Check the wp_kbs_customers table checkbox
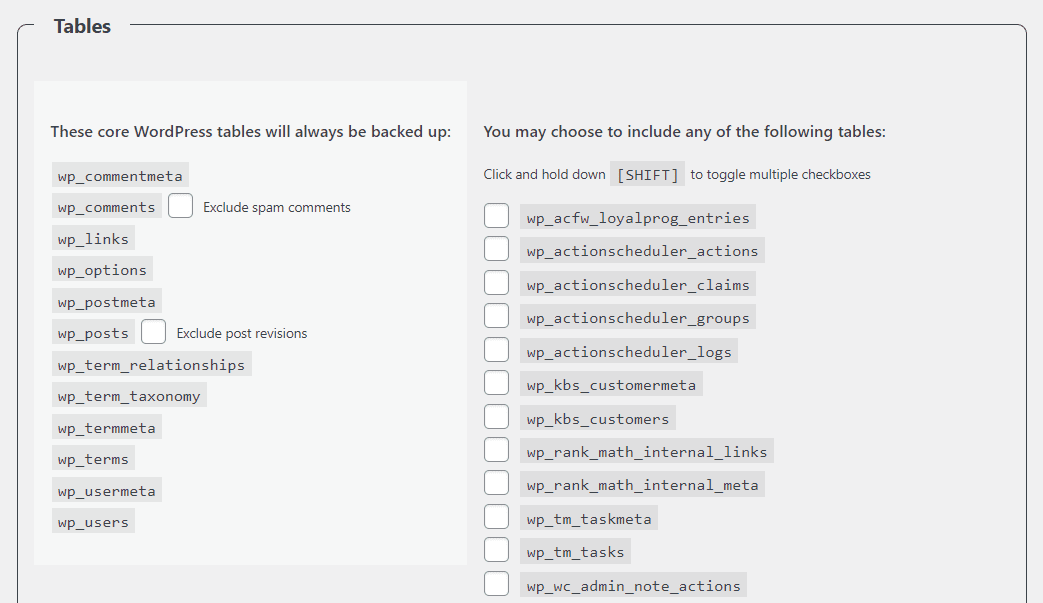This screenshot has height=603, width=1043. coord(496,418)
